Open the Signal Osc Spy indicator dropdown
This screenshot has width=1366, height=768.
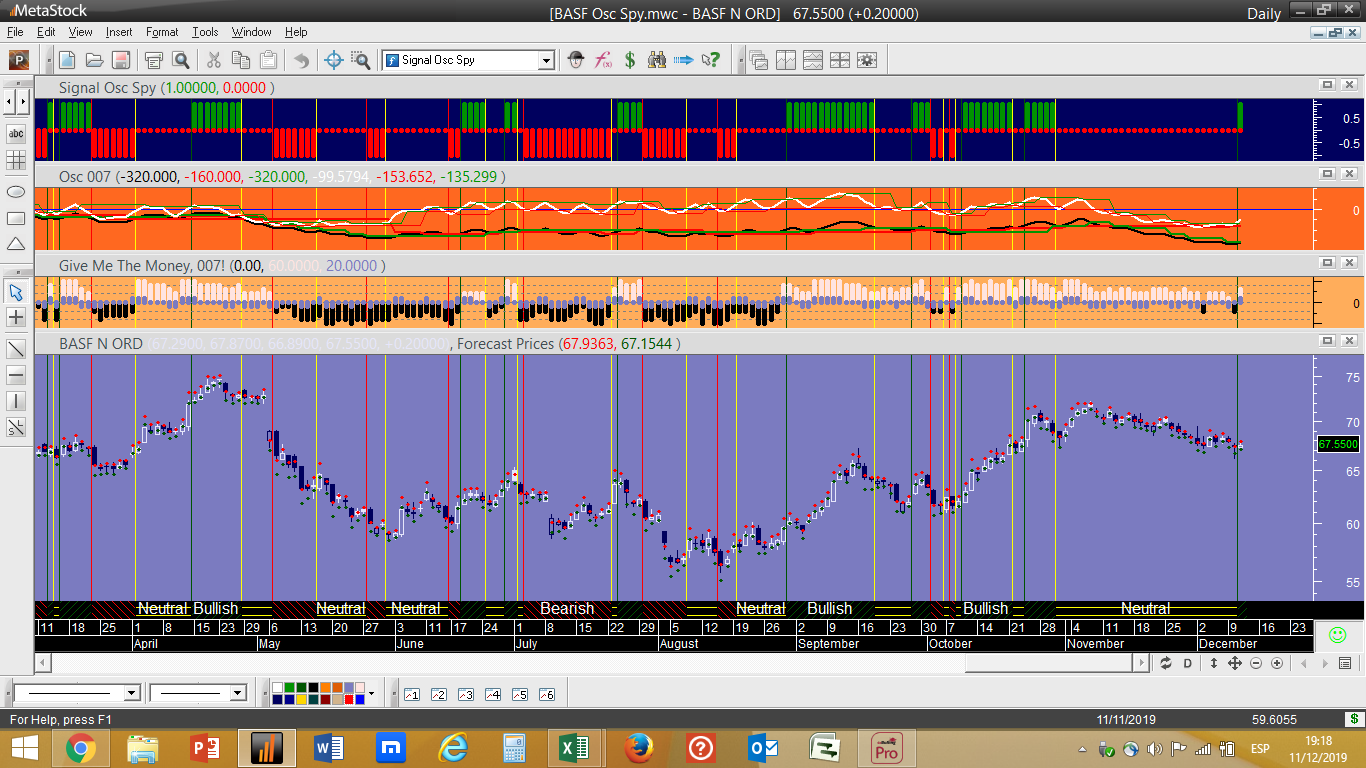pos(546,60)
